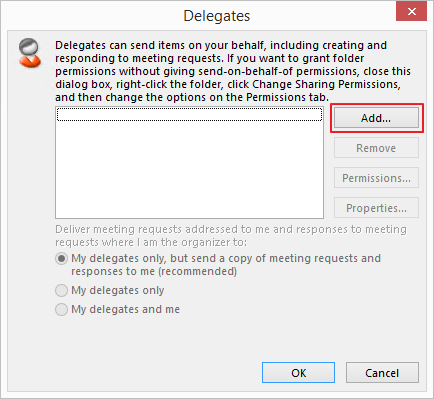The height and width of the screenshot is (399, 434).
Task: Click the 'My delegates only' label text
Action: click(x=118, y=290)
